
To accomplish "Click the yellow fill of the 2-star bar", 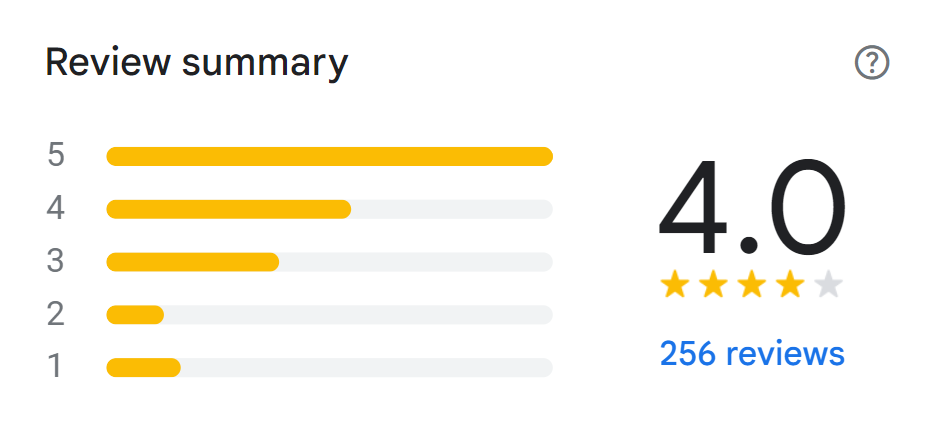I will tap(135, 315).
